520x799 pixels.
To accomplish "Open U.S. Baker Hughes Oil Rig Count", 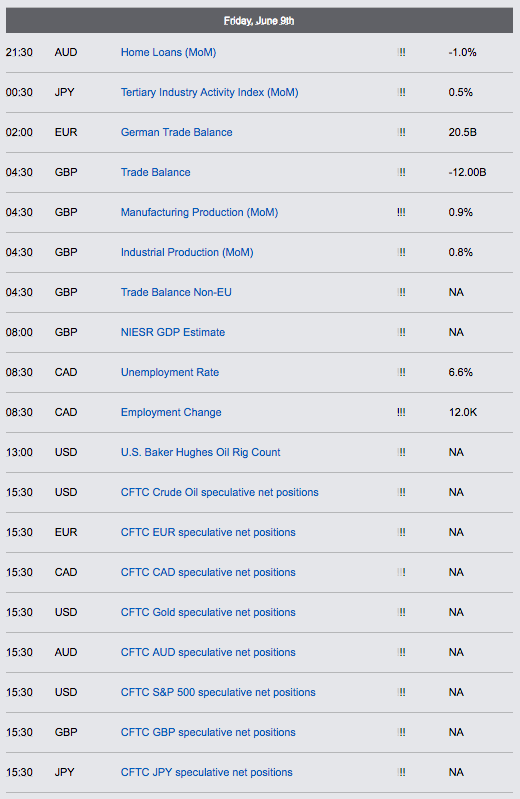I will click(200, 452).
